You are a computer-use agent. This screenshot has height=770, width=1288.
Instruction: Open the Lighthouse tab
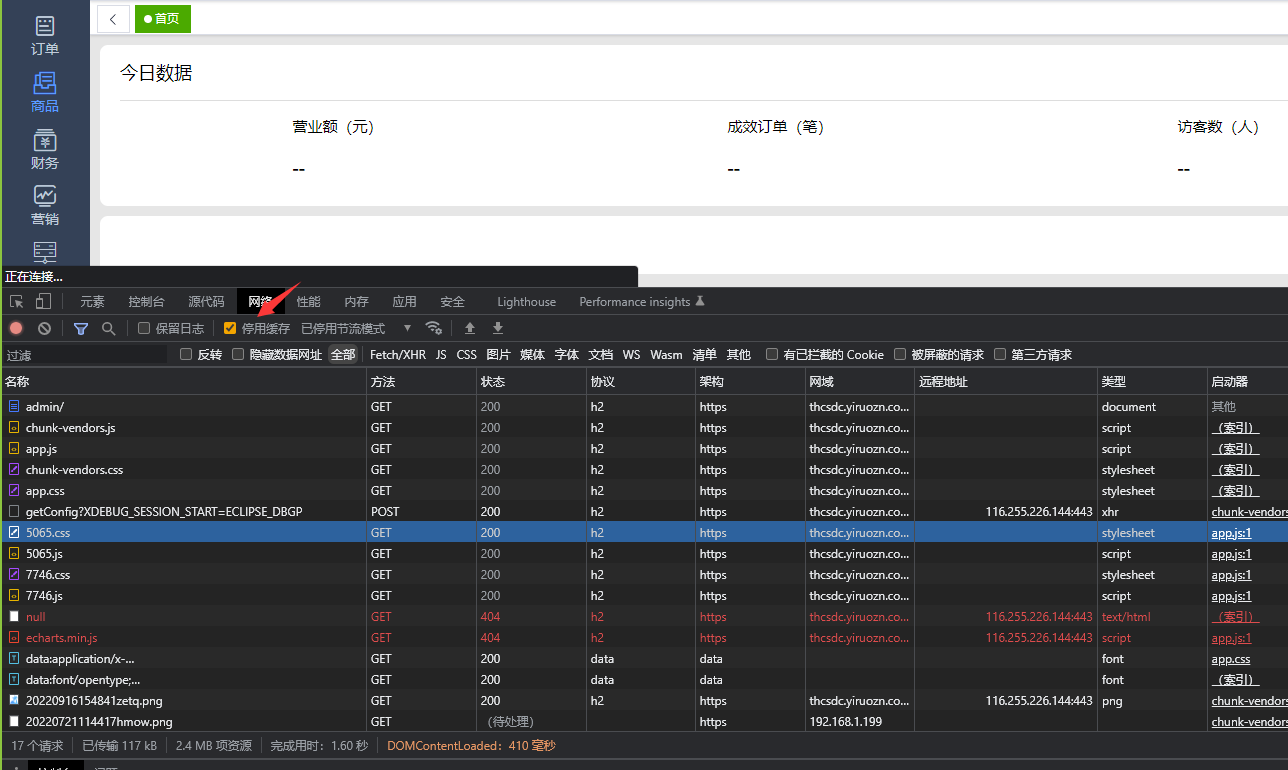[x=526, y=302]
